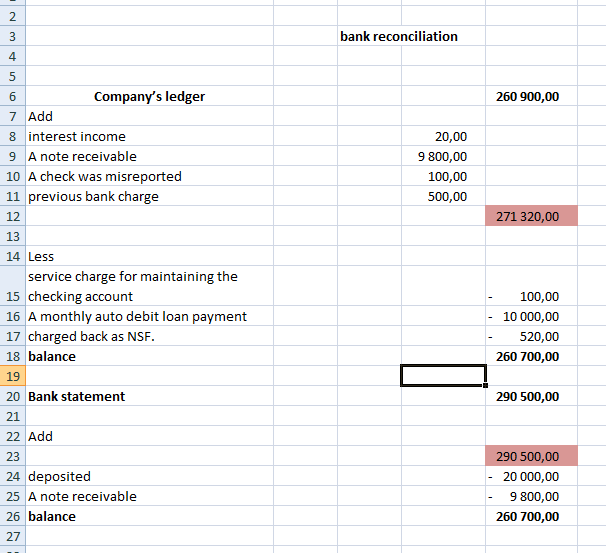606x553 pixels.
Task: Select the "bank reconciliation" title cell
Action: (399, 36)
